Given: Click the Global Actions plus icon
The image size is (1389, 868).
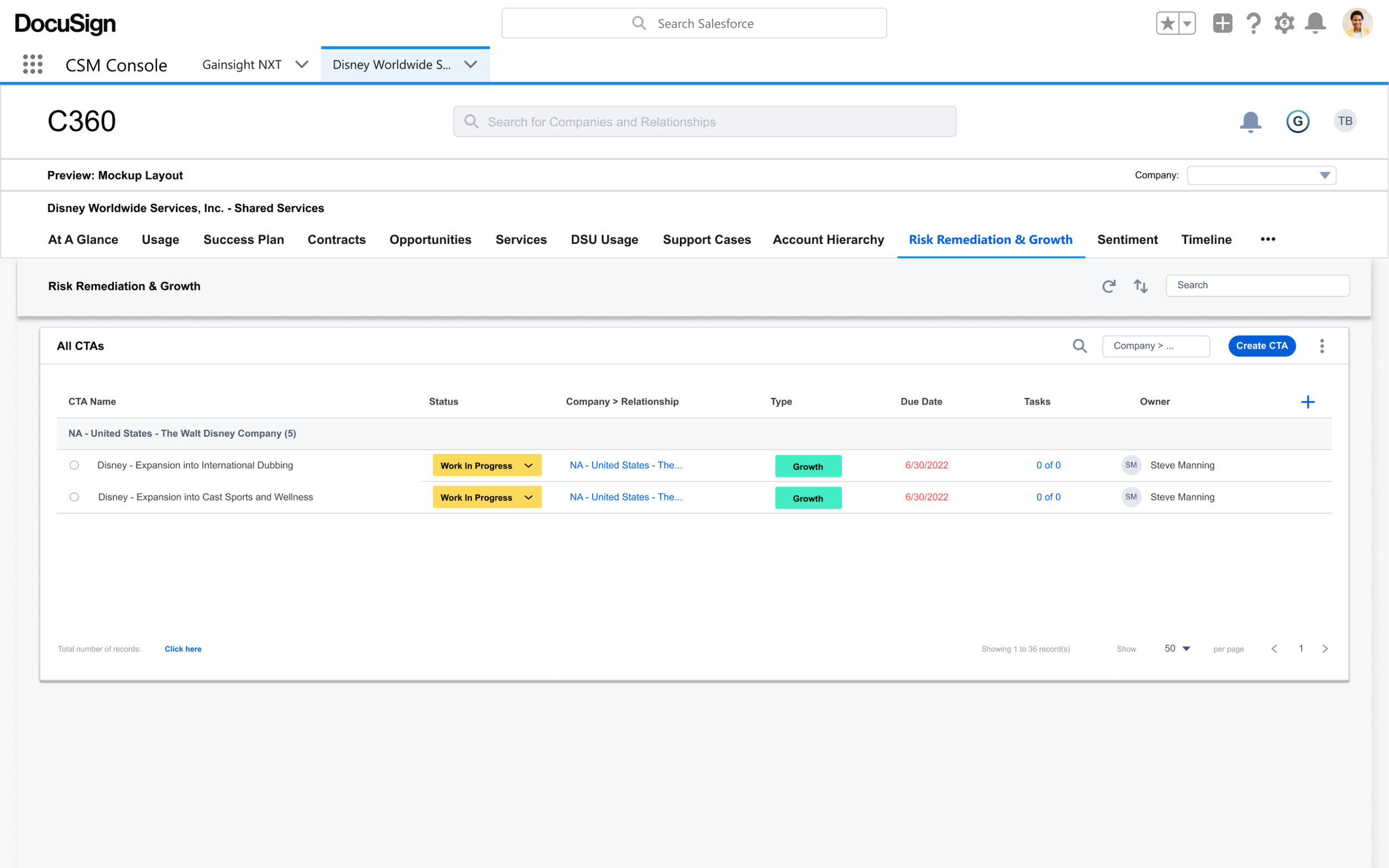Looking at the screenshot, I should (x=1222, y=23).
